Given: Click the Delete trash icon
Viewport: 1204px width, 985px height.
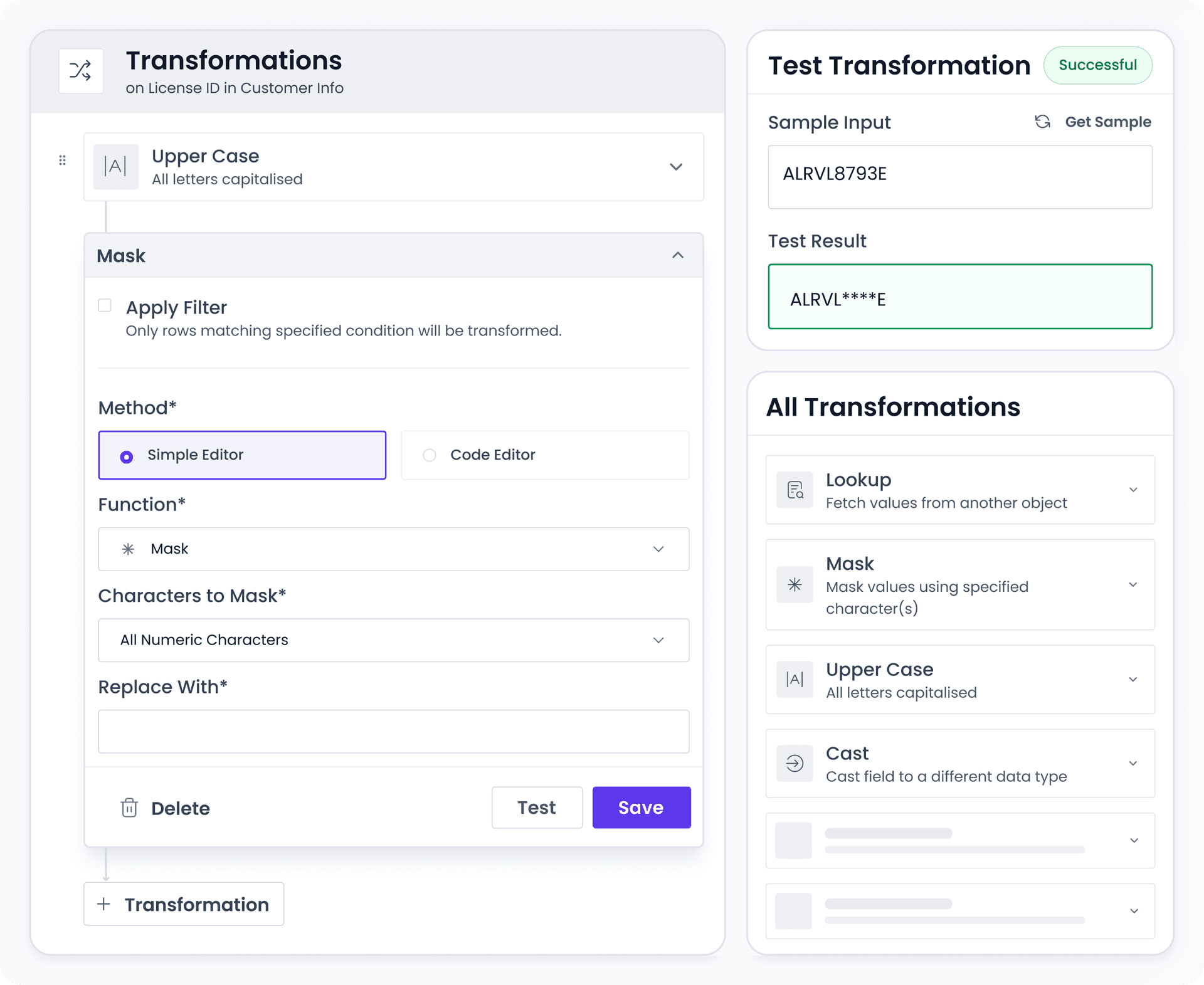Looking at the screenshot, I should click(130, 808).
